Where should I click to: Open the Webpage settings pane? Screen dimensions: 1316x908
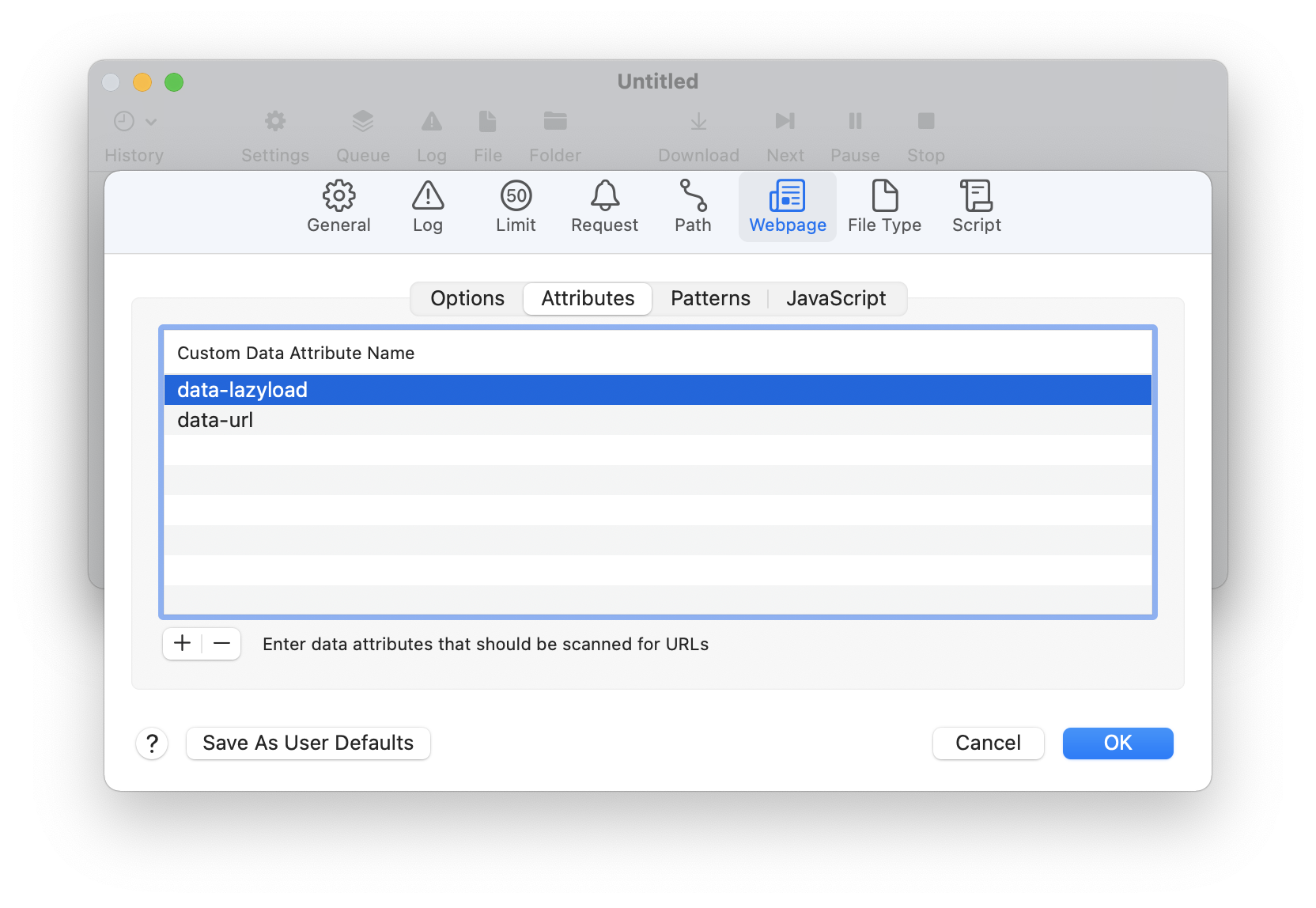787,206
